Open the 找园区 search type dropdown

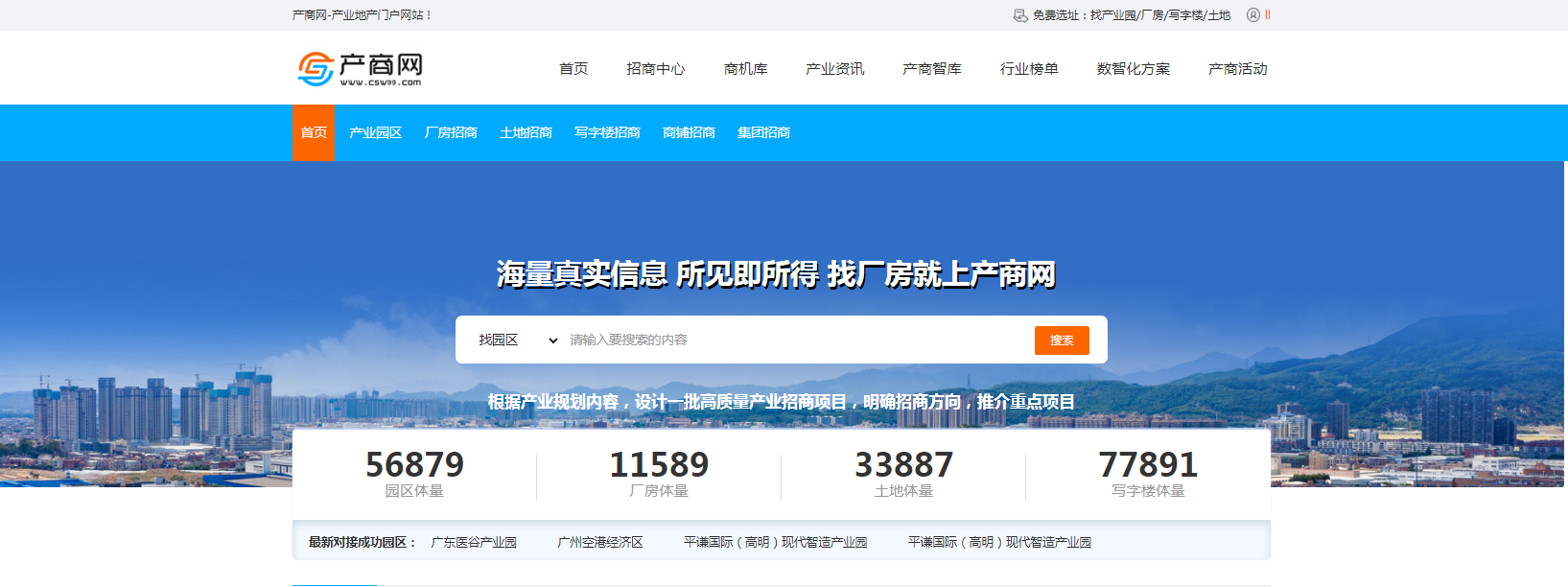pyautogui.click(x=518, y=340)
